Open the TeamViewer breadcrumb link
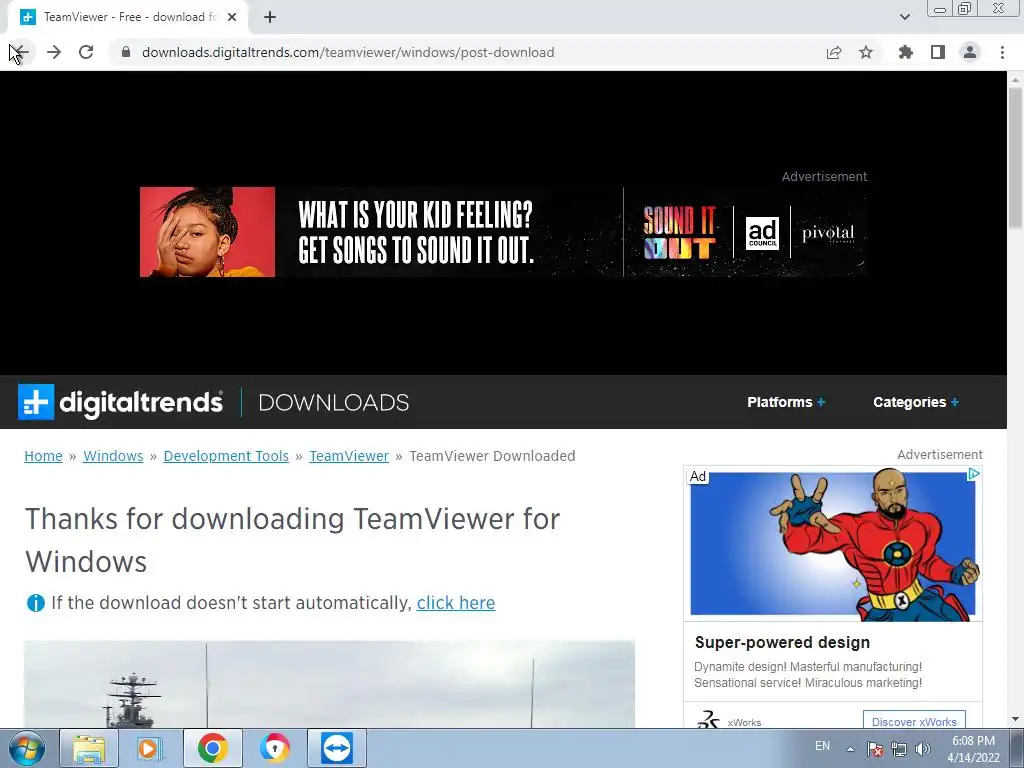The width and height of the screenshot is (1024, 768). [x=349, y=456]
